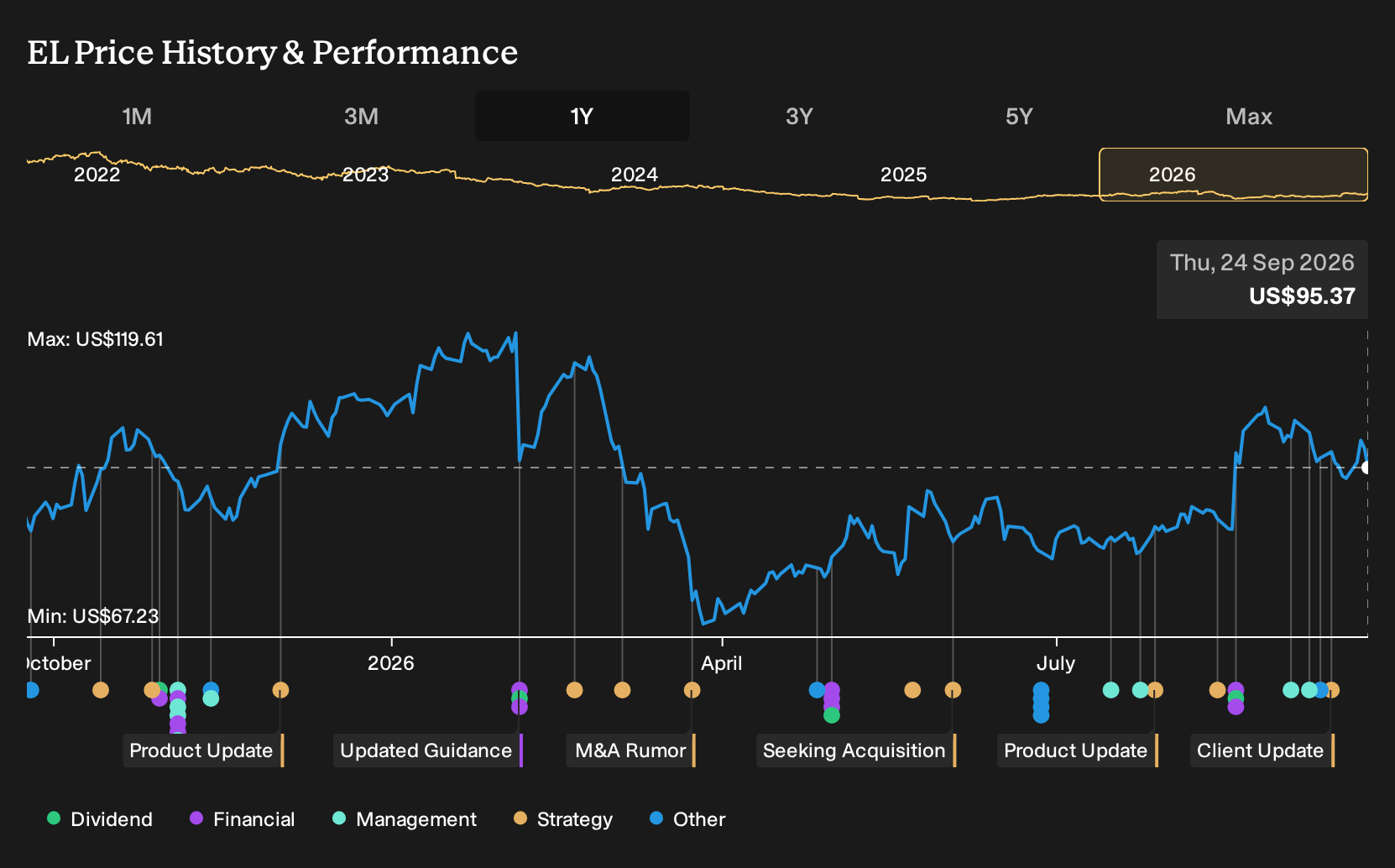Click the Max: US$119.61 label
This screenshot has width=1395, height=868.
(96, 339)
